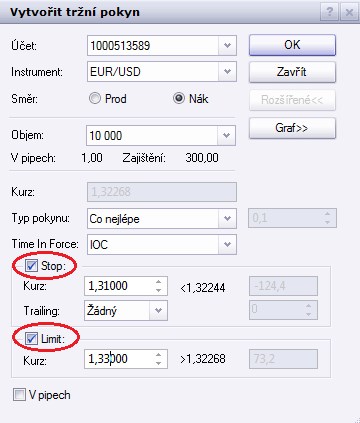360x423 pixels.
Task: Open the Trailing Žádný dropdown
Action: pos(158,311)
